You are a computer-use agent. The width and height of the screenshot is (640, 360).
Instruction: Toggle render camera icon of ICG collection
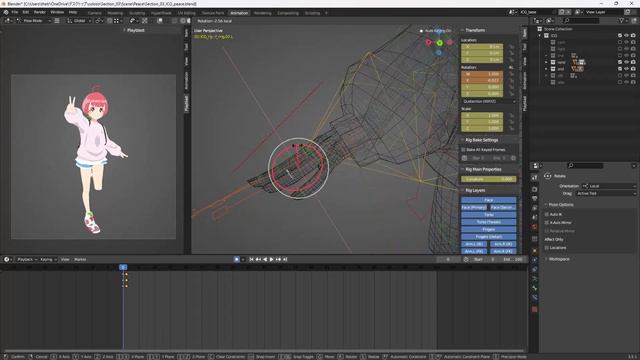[x=633, y=36]
